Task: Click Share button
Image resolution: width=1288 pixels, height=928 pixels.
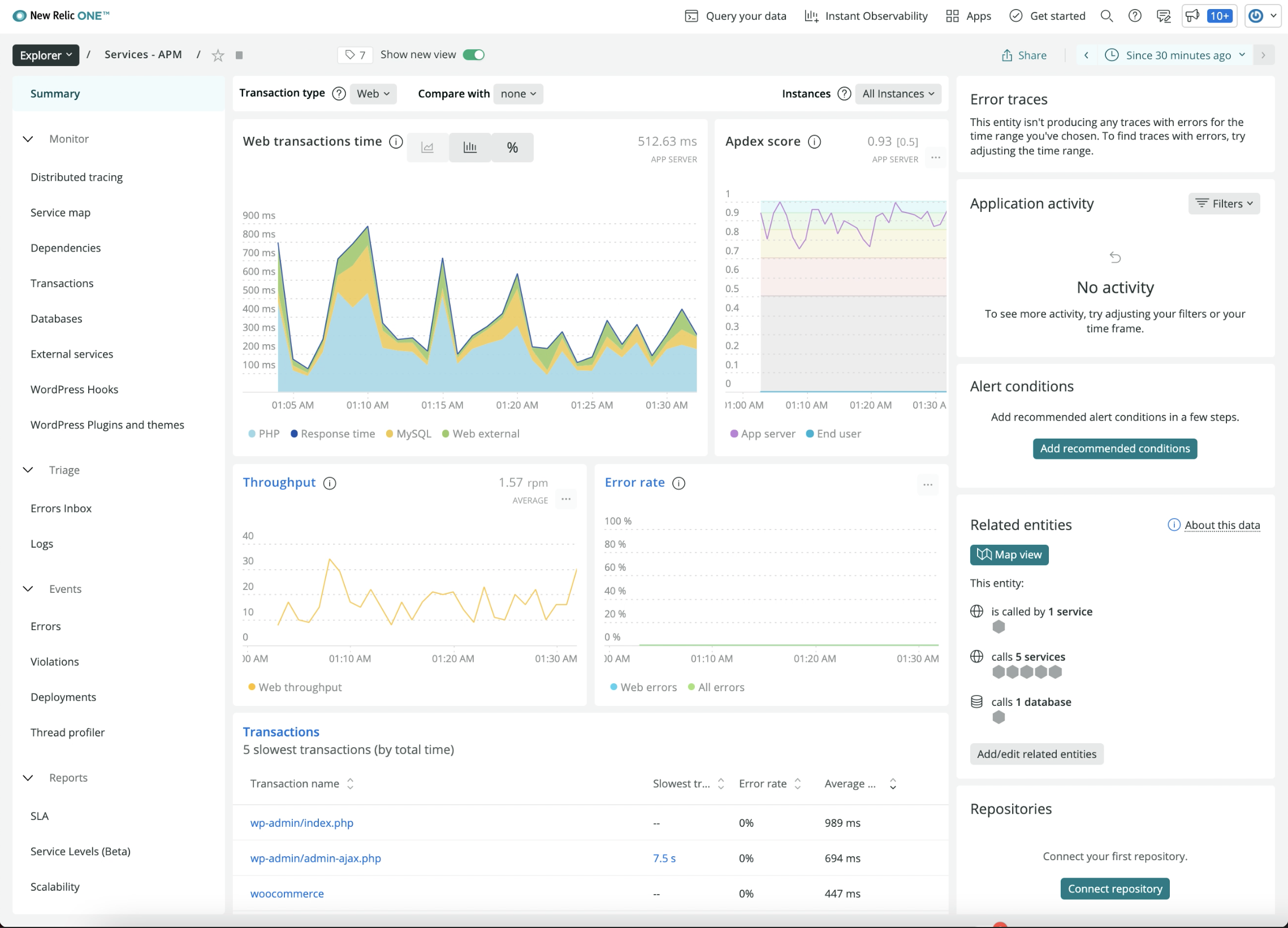Action: tap(1024, 55)
